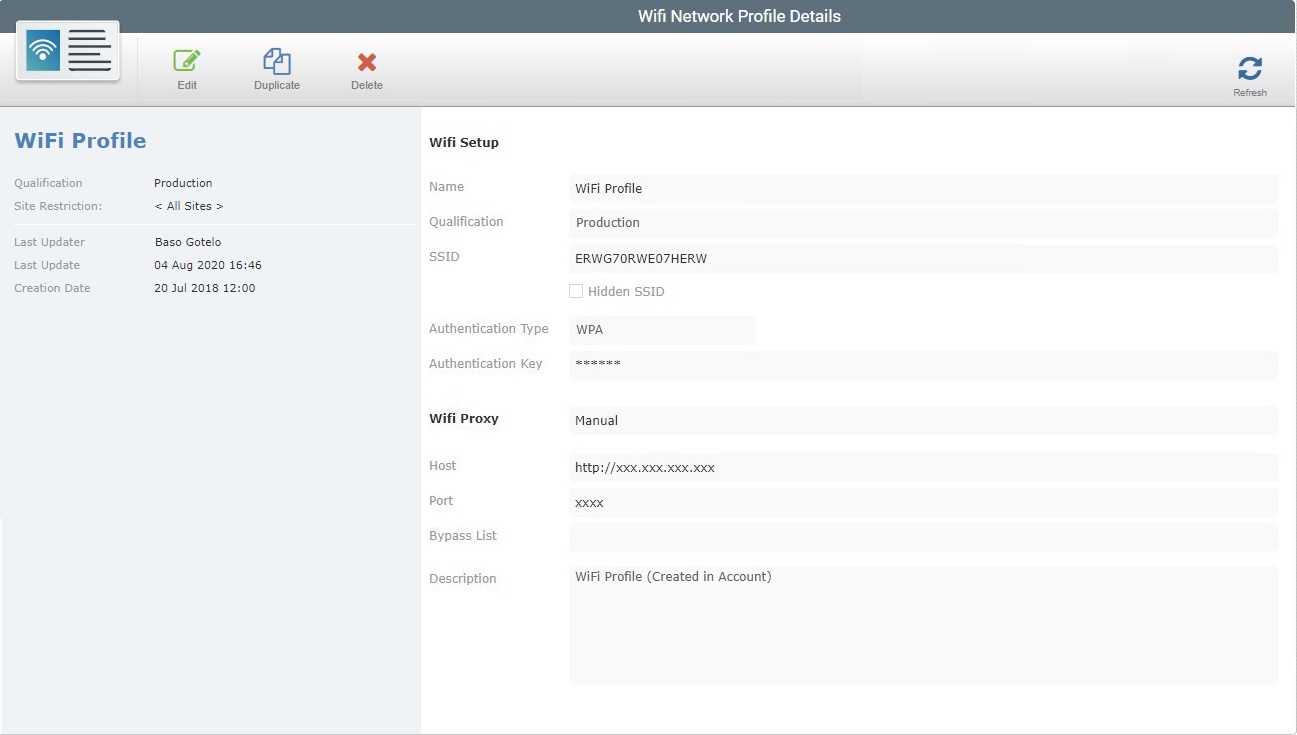
Task: Click the WiFi Profile heading in the sidebar
Action: [x=80, y=140]
